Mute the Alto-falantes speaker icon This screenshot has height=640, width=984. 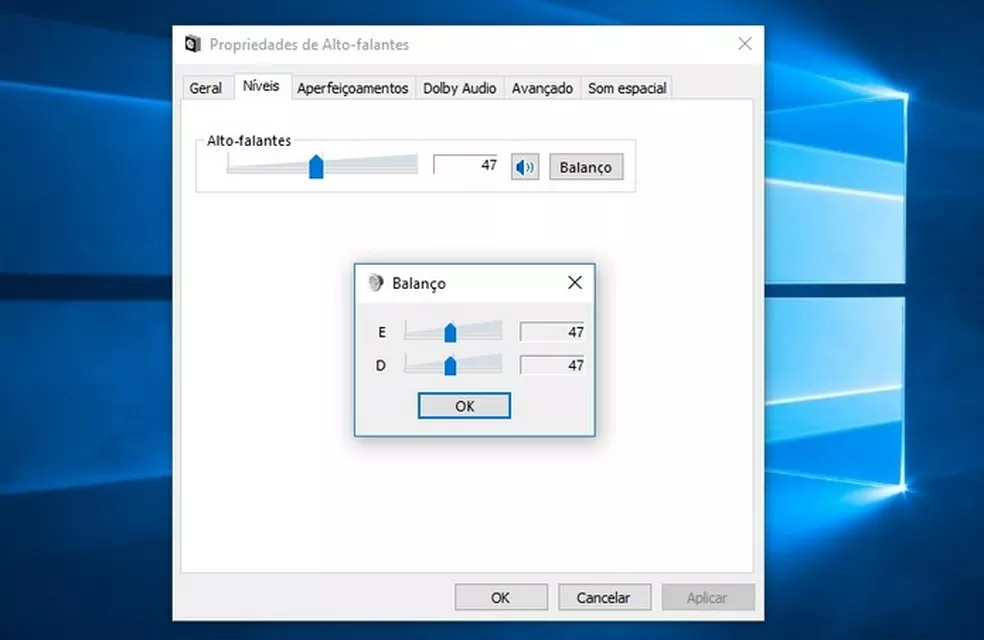pyautogui.click(x=525, y=167)
